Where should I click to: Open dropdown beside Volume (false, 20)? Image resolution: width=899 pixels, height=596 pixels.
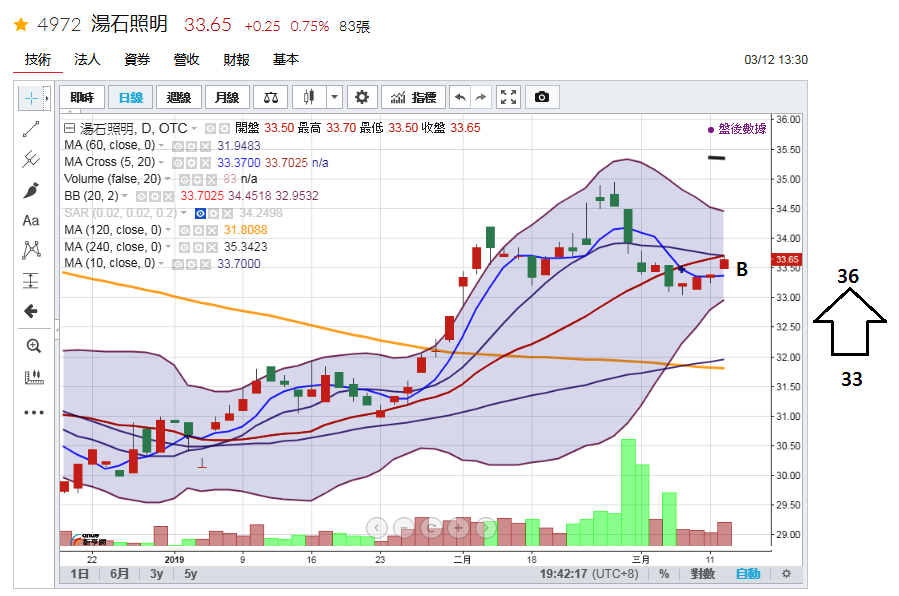168,179
